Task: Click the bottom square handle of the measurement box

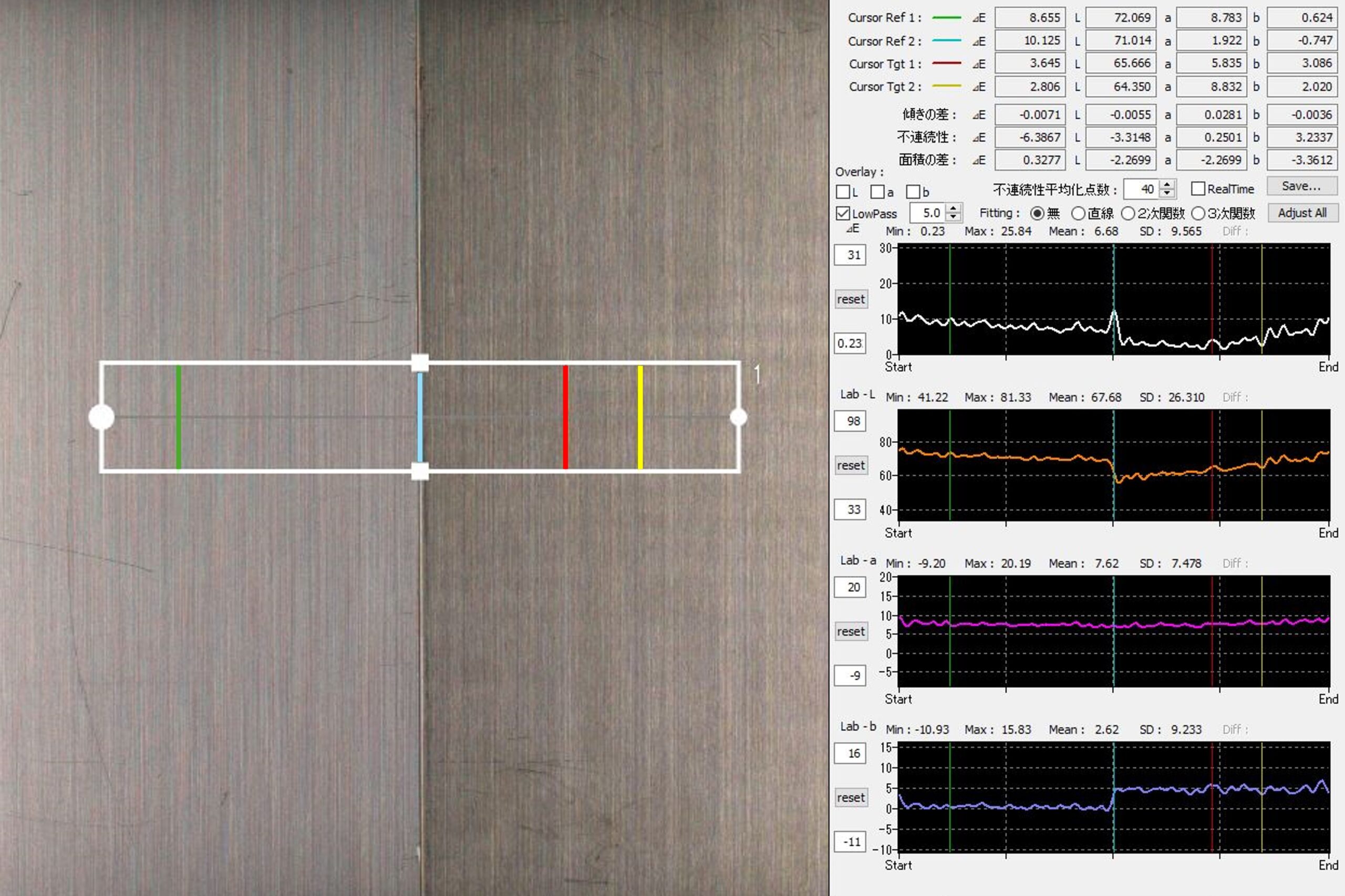Action: (420, 472)
